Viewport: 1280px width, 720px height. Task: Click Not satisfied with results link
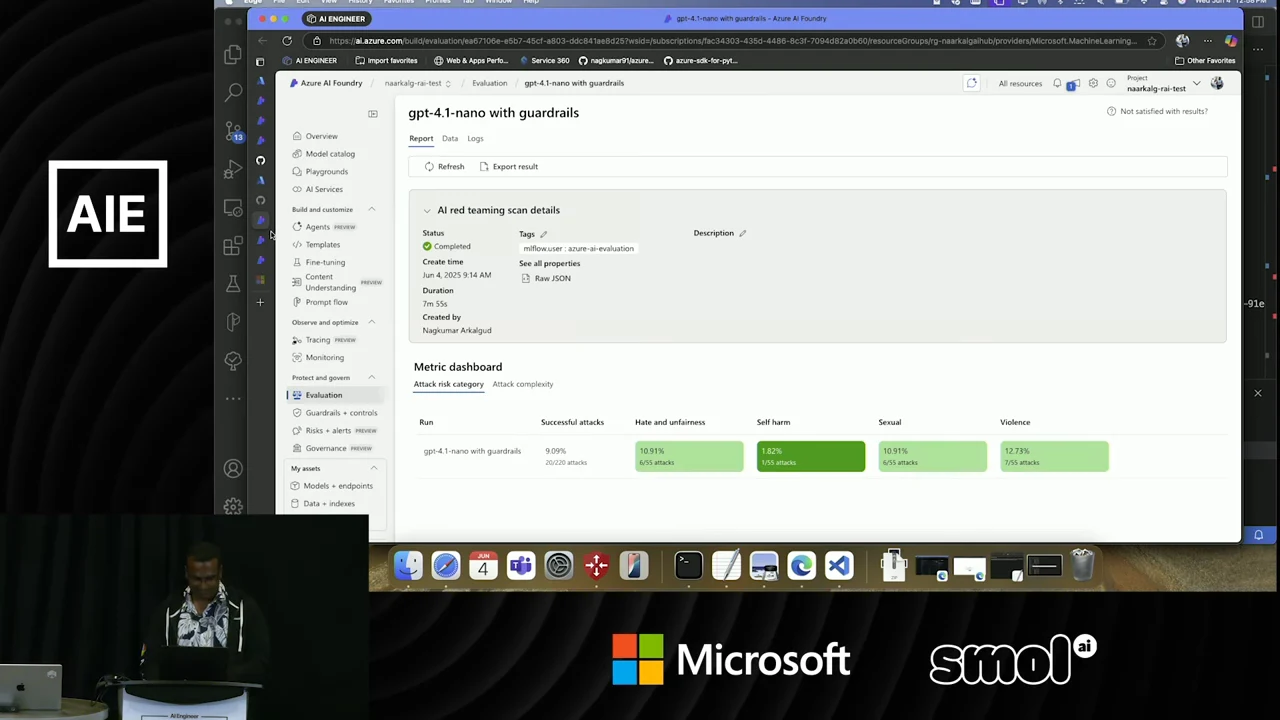(x=1157, y=111)
